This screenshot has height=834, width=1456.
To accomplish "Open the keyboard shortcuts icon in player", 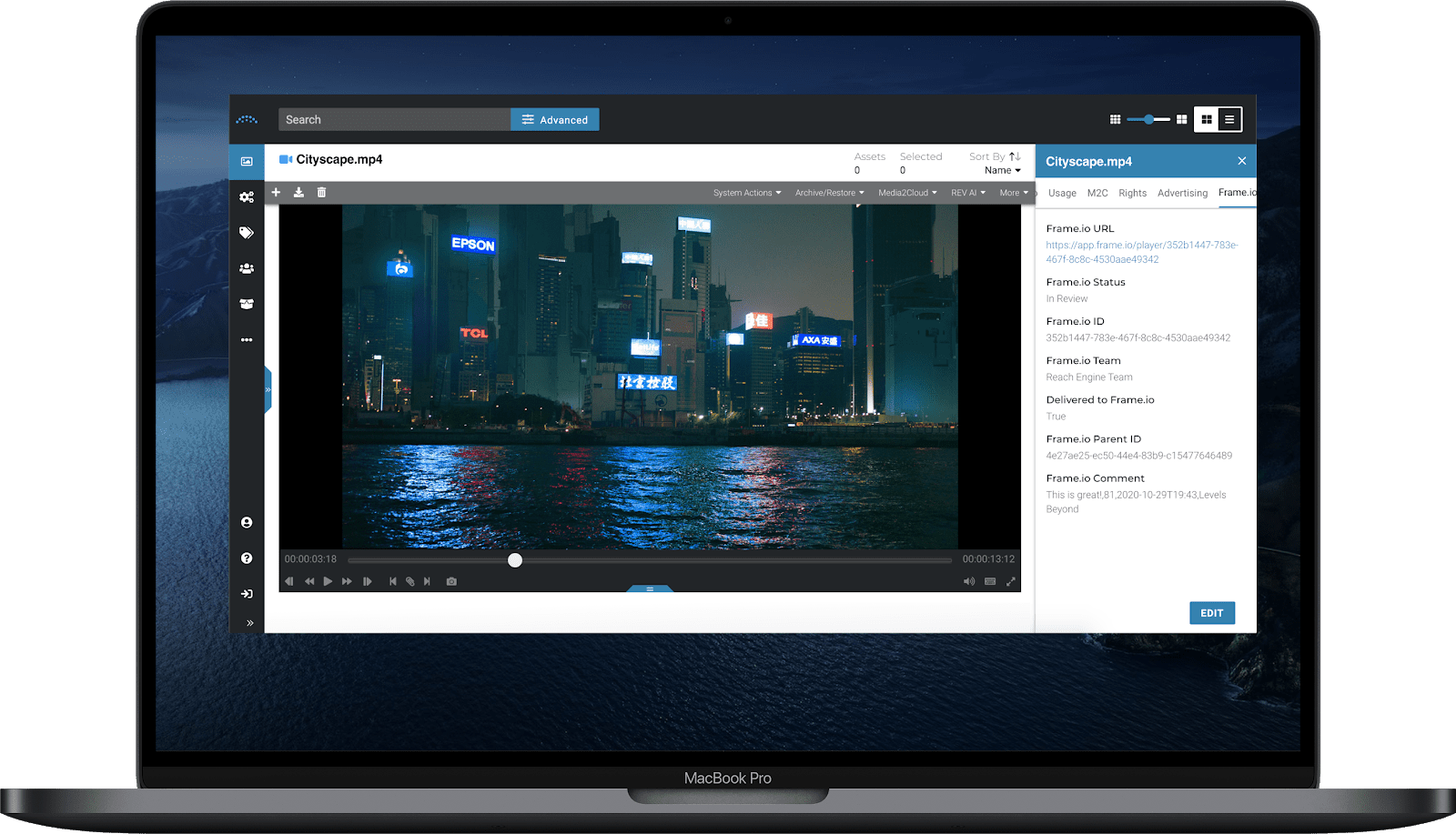I will pos(990,581).
